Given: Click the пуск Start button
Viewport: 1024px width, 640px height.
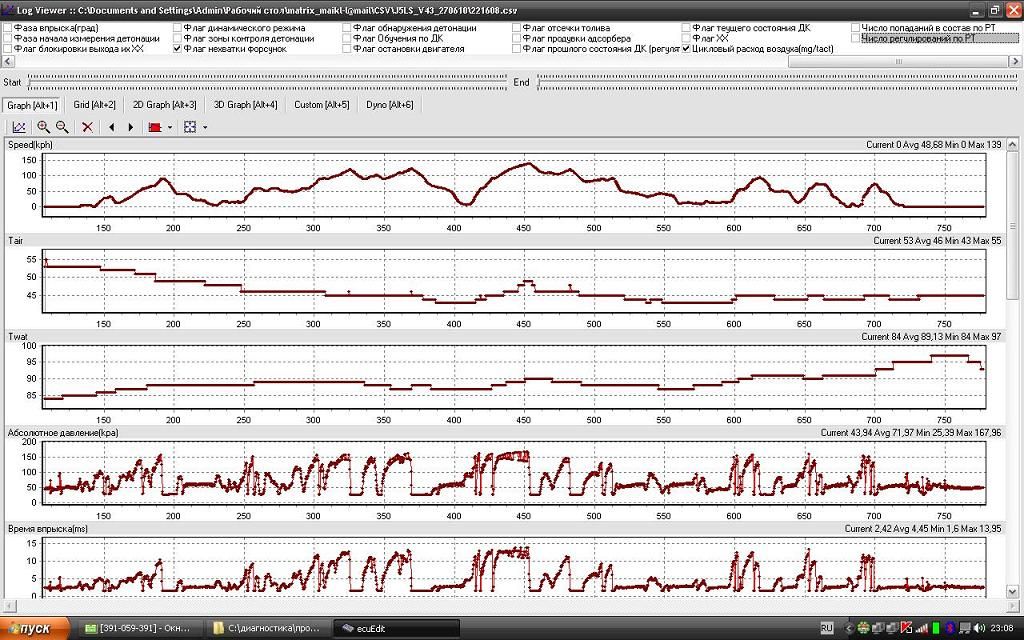Looking at the screenshot, I should [35, 628].
